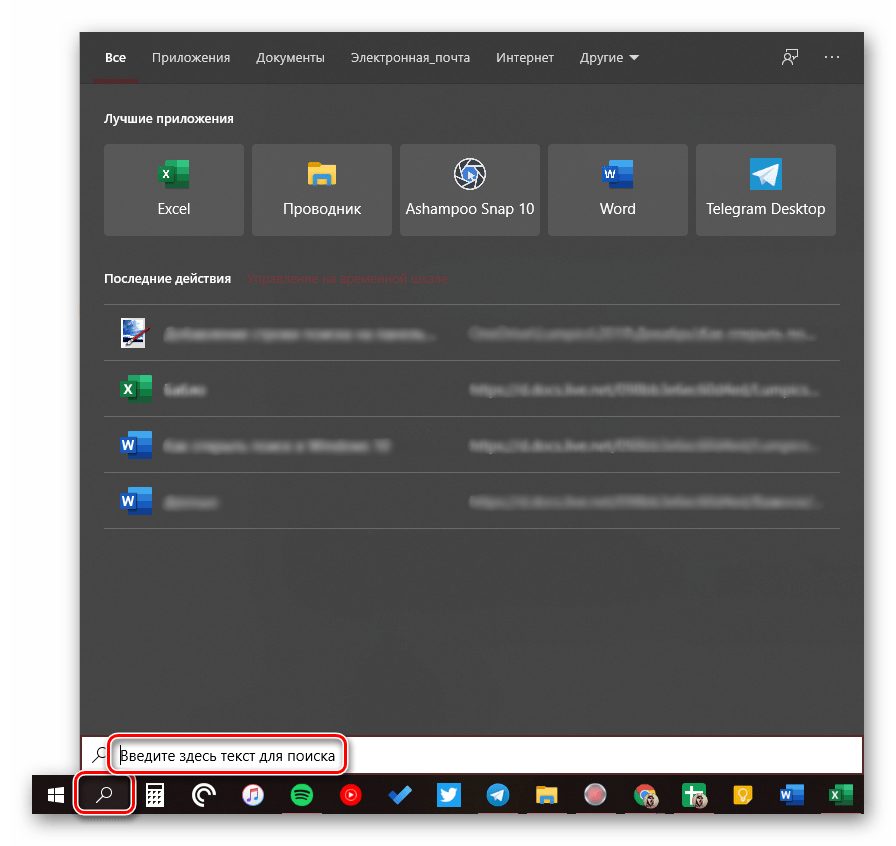Open Управление на временной шкале link
Screen dimensions: 896x846
[347, 279]
